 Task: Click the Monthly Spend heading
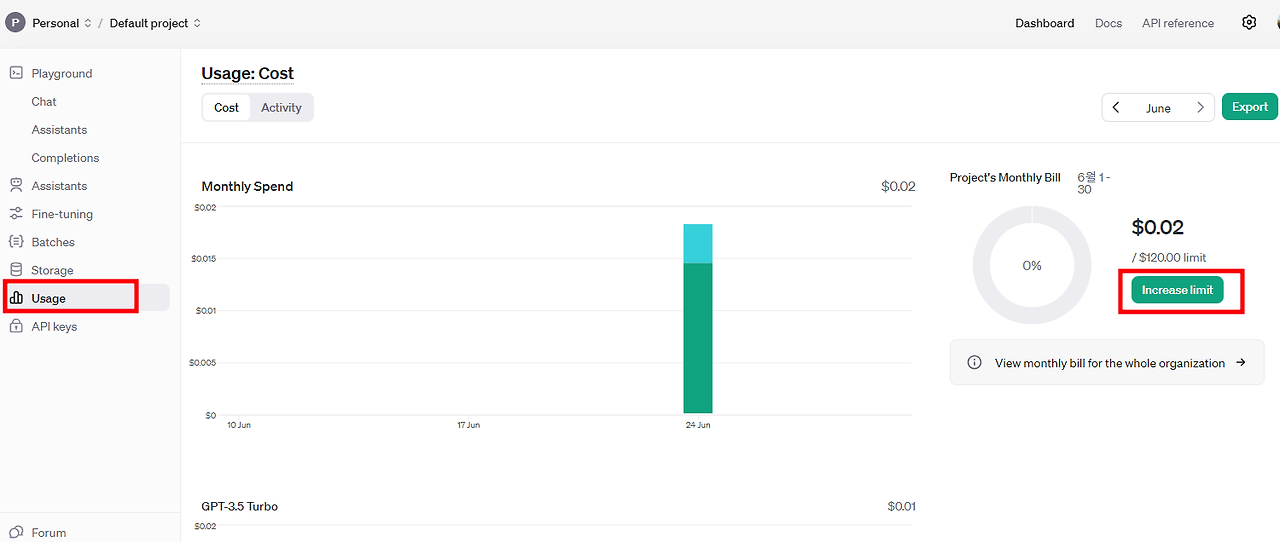(247, 186)
